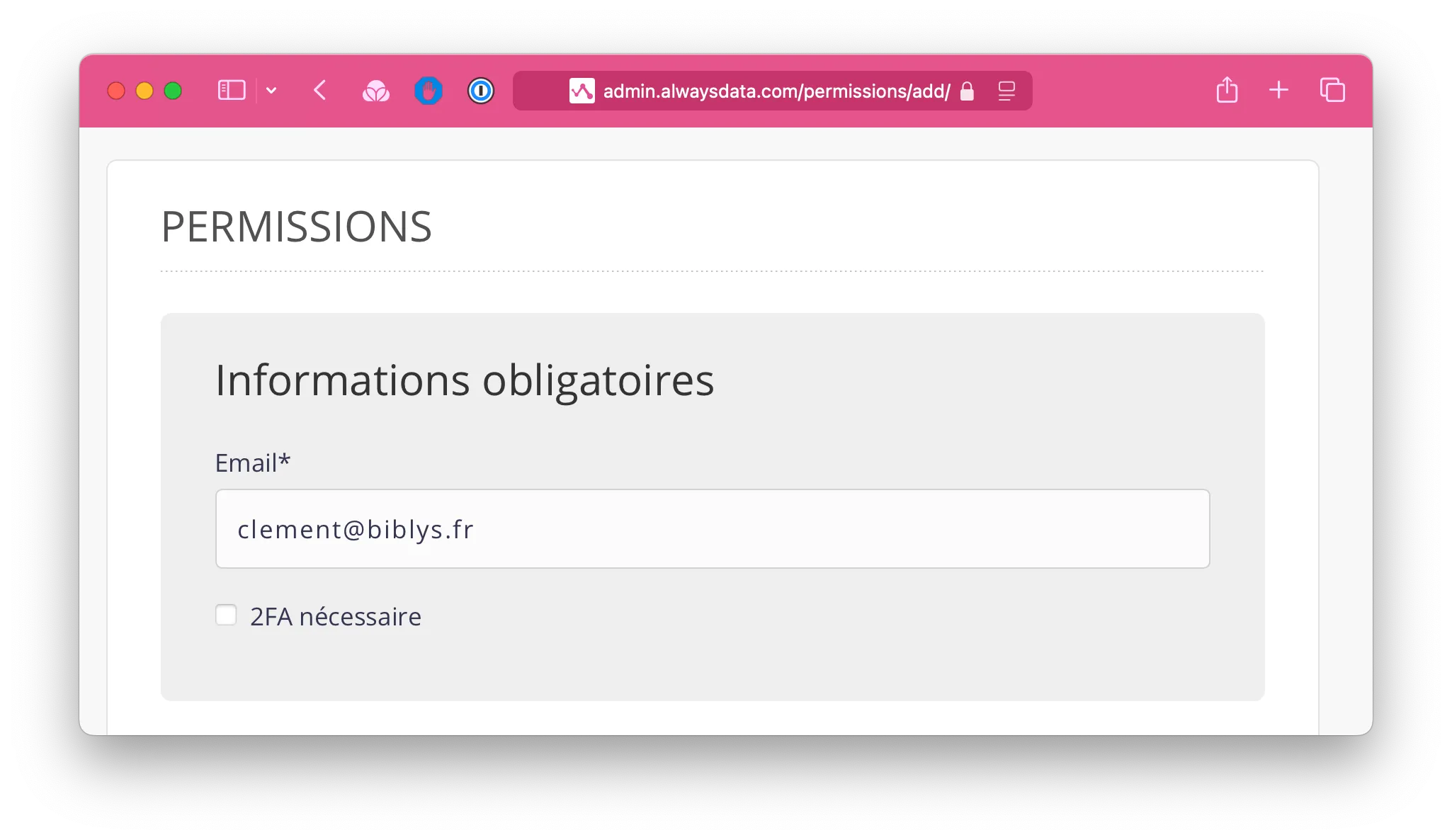Viewport: 1452px width, 840px height.
Task: Close the window with the red button
Action: [116, 91]
